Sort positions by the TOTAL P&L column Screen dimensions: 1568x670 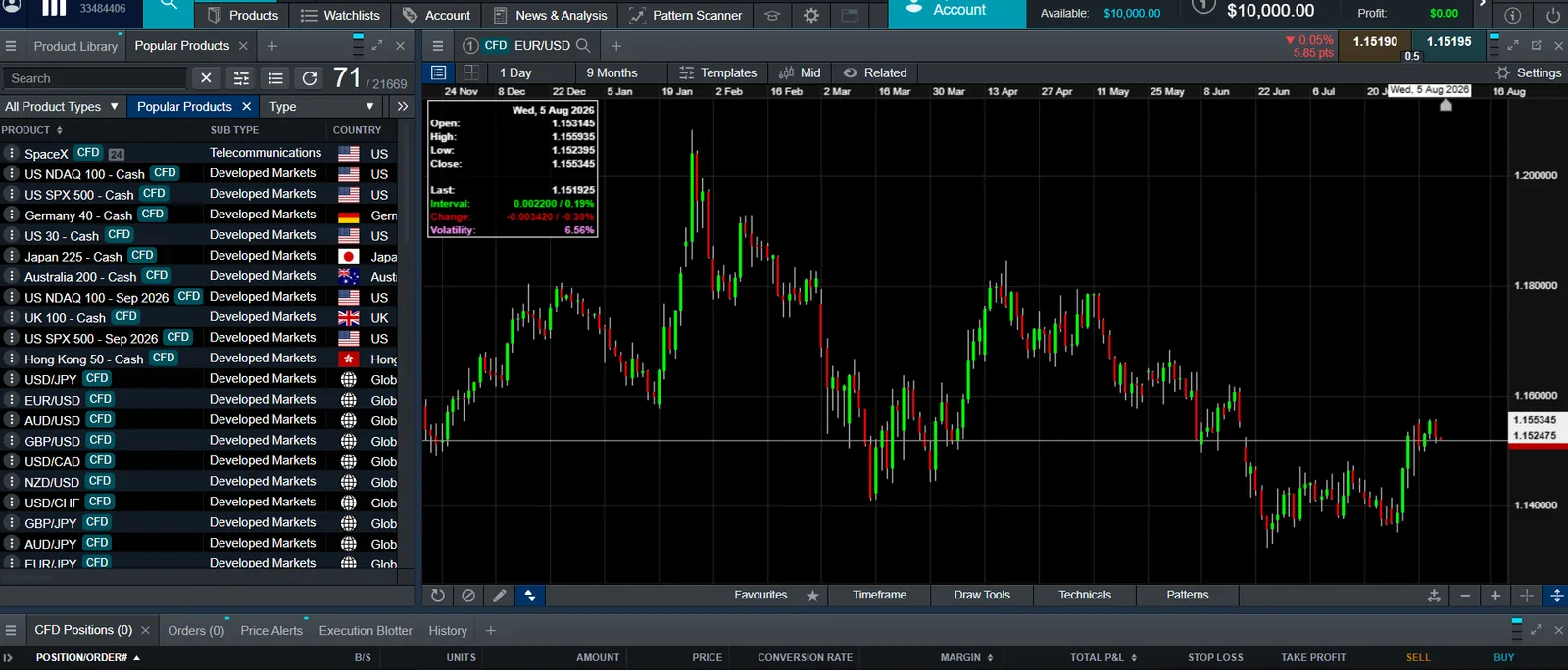(x=1102, y=657)
